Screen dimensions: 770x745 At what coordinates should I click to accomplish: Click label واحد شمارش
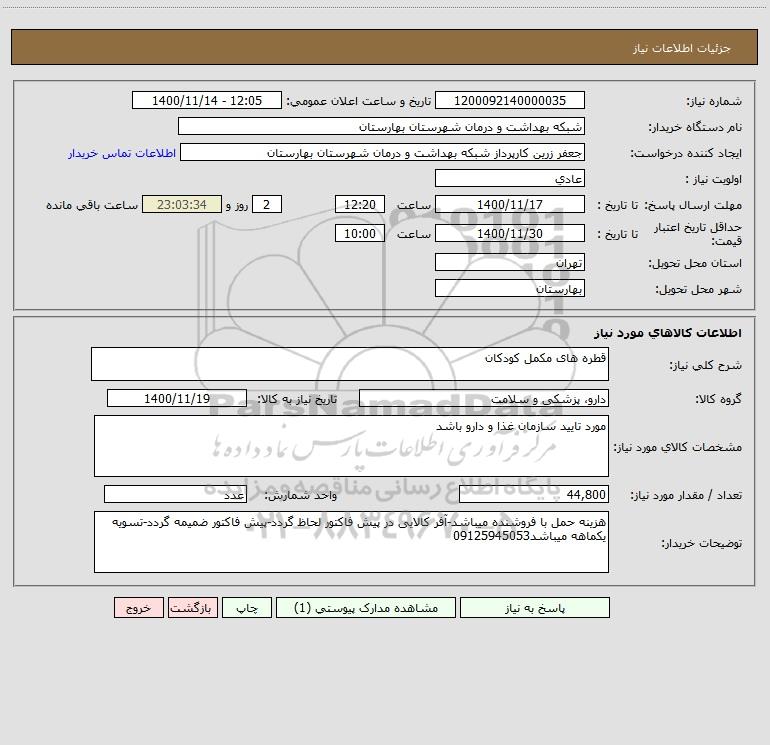(x=301, y=495)
